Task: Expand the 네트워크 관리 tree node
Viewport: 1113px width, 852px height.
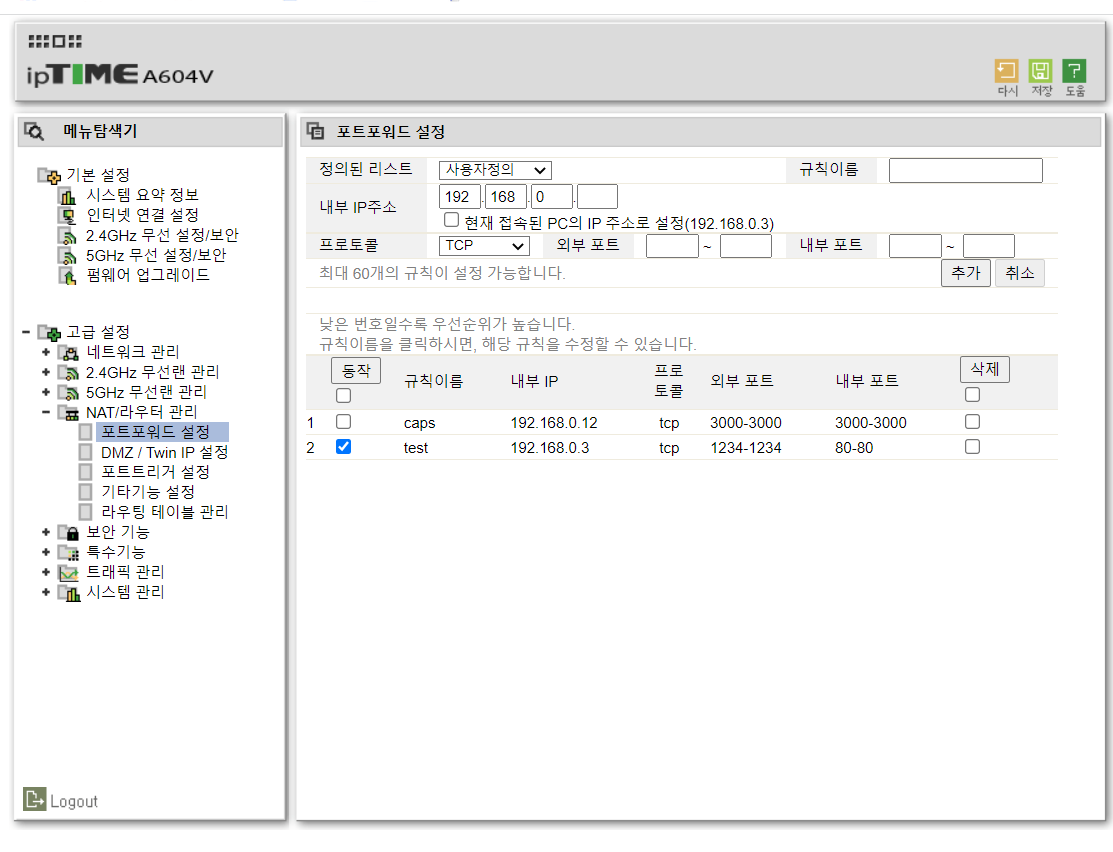Action: pyautogui.click(x=46, y=352)
